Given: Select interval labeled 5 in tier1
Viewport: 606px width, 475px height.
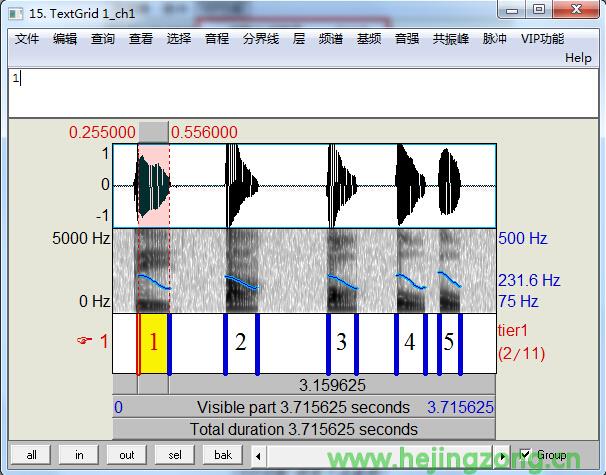Looking at the screenshot, I should coord(449,343).
